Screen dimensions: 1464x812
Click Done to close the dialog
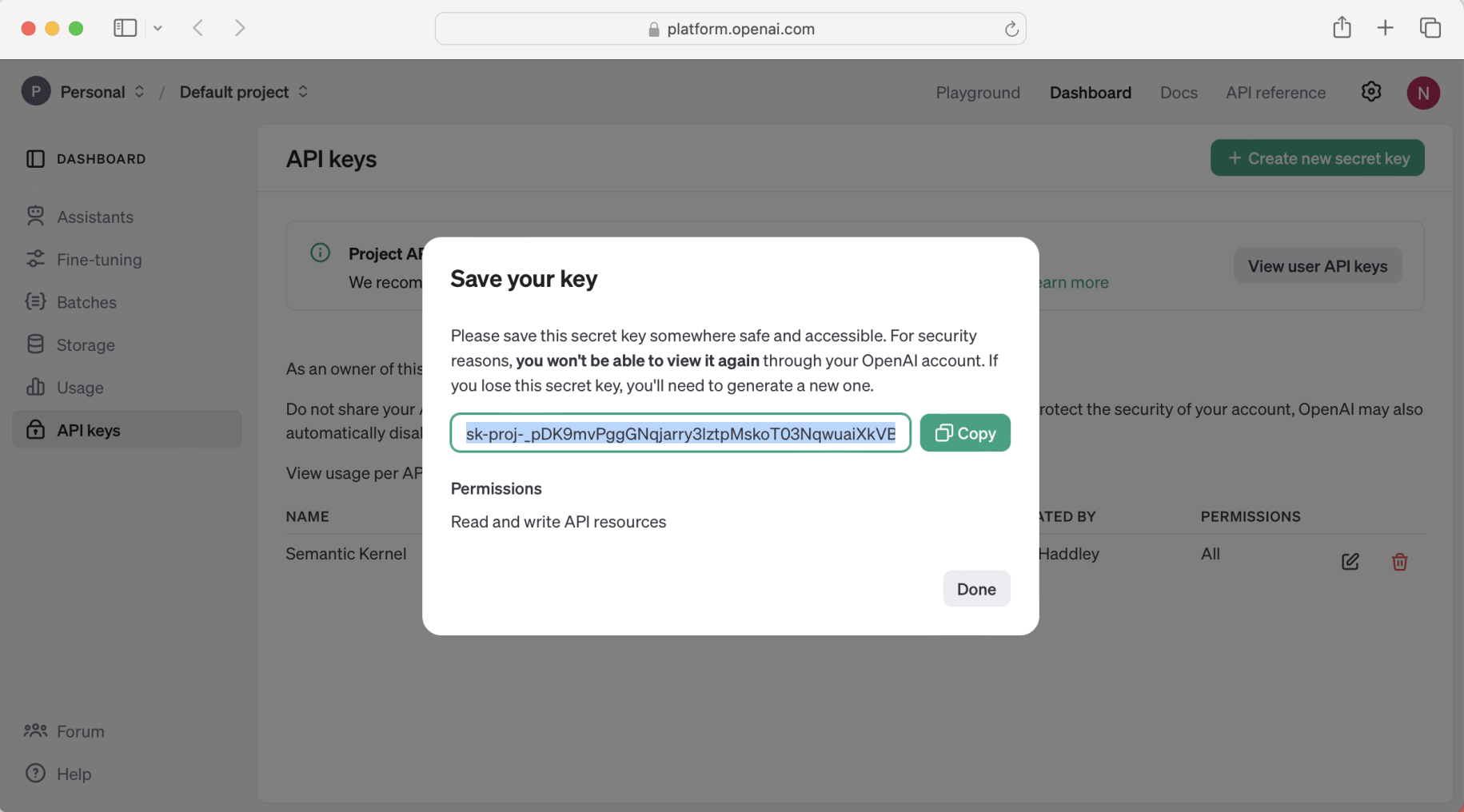coord(975,589)
